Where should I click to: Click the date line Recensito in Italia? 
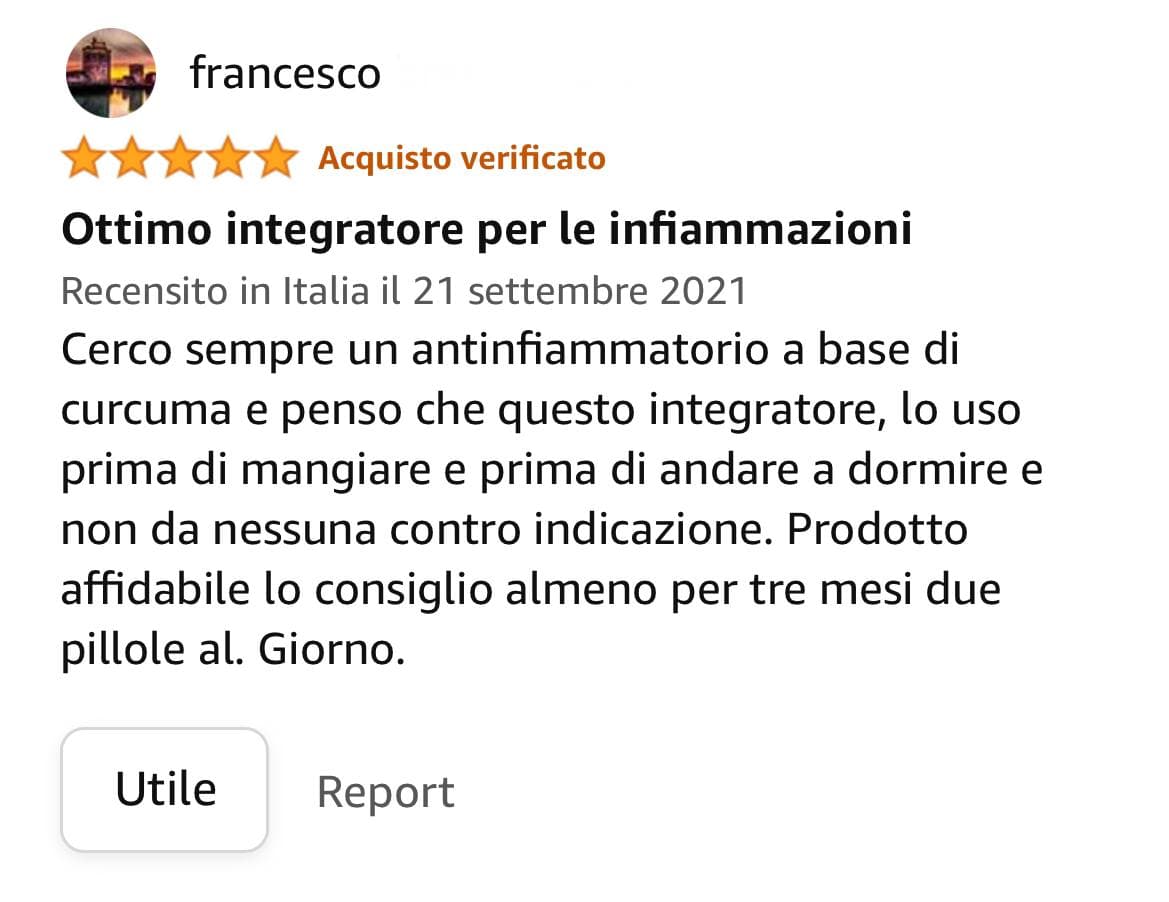404,291
